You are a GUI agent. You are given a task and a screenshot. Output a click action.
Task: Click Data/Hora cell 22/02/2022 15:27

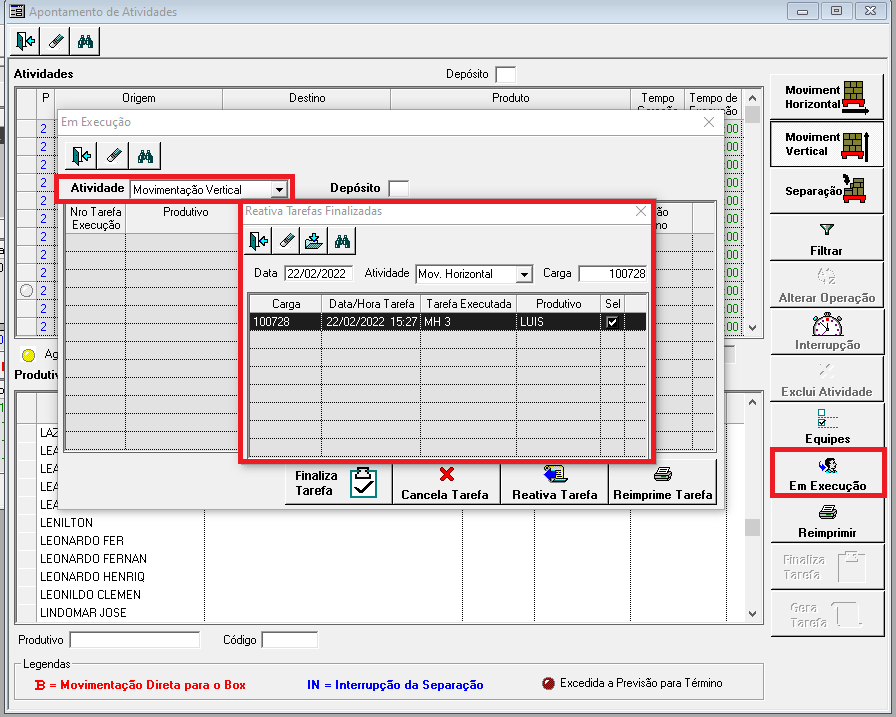pos(371,322)
